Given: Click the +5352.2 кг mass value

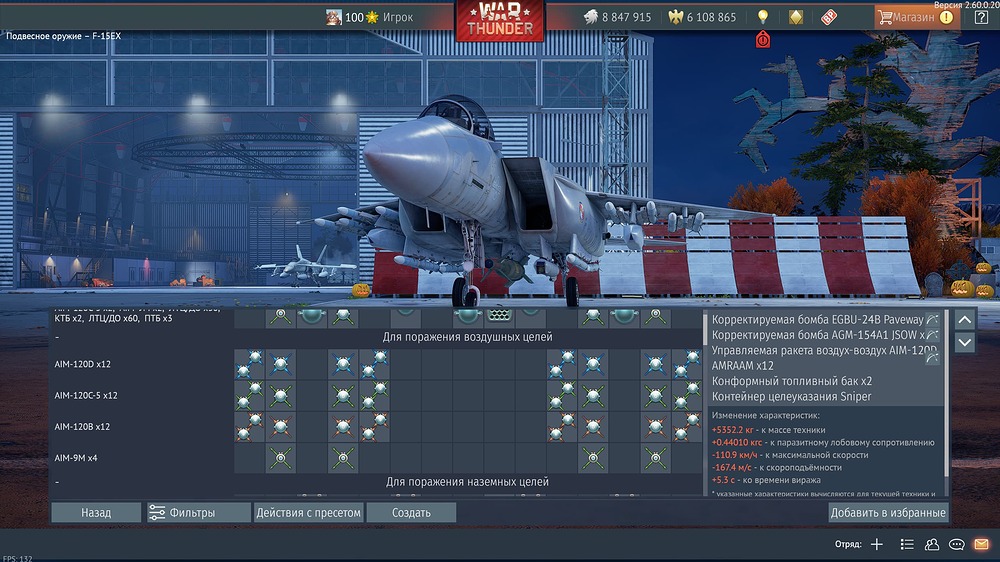Looking at the screenshot, I should (732, 430).
